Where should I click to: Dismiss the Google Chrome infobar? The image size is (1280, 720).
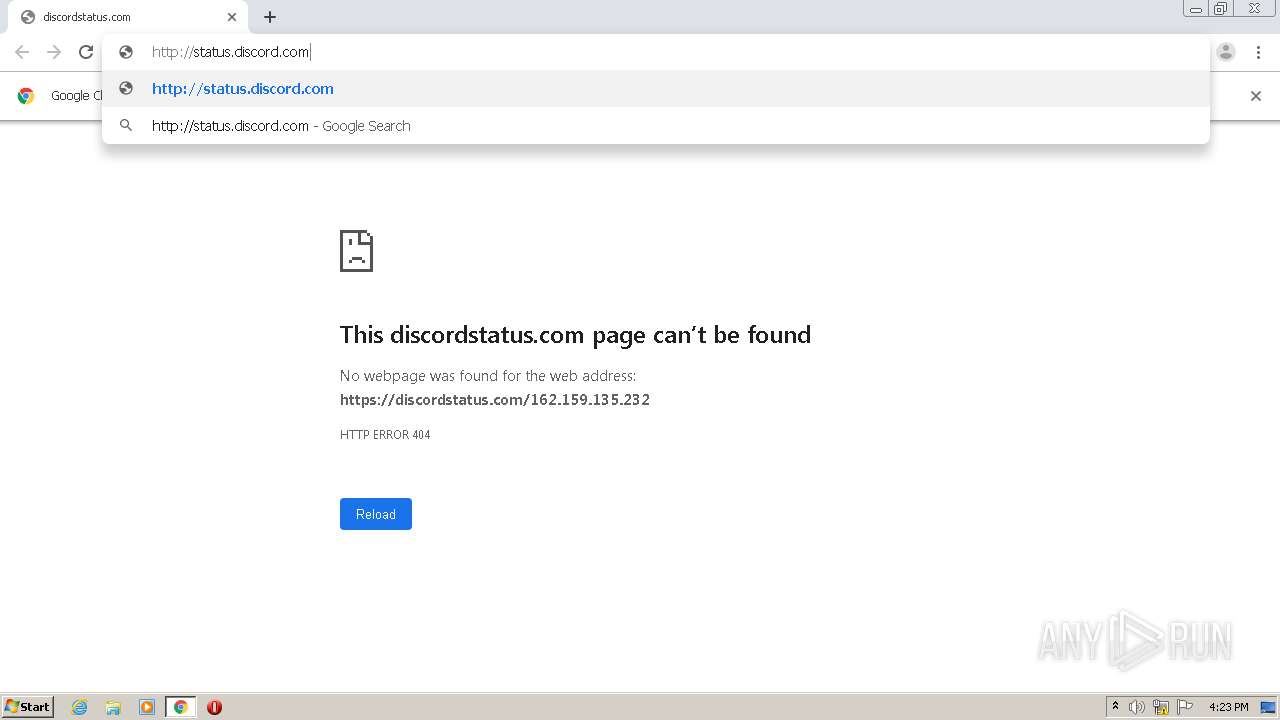[1256, 96]
